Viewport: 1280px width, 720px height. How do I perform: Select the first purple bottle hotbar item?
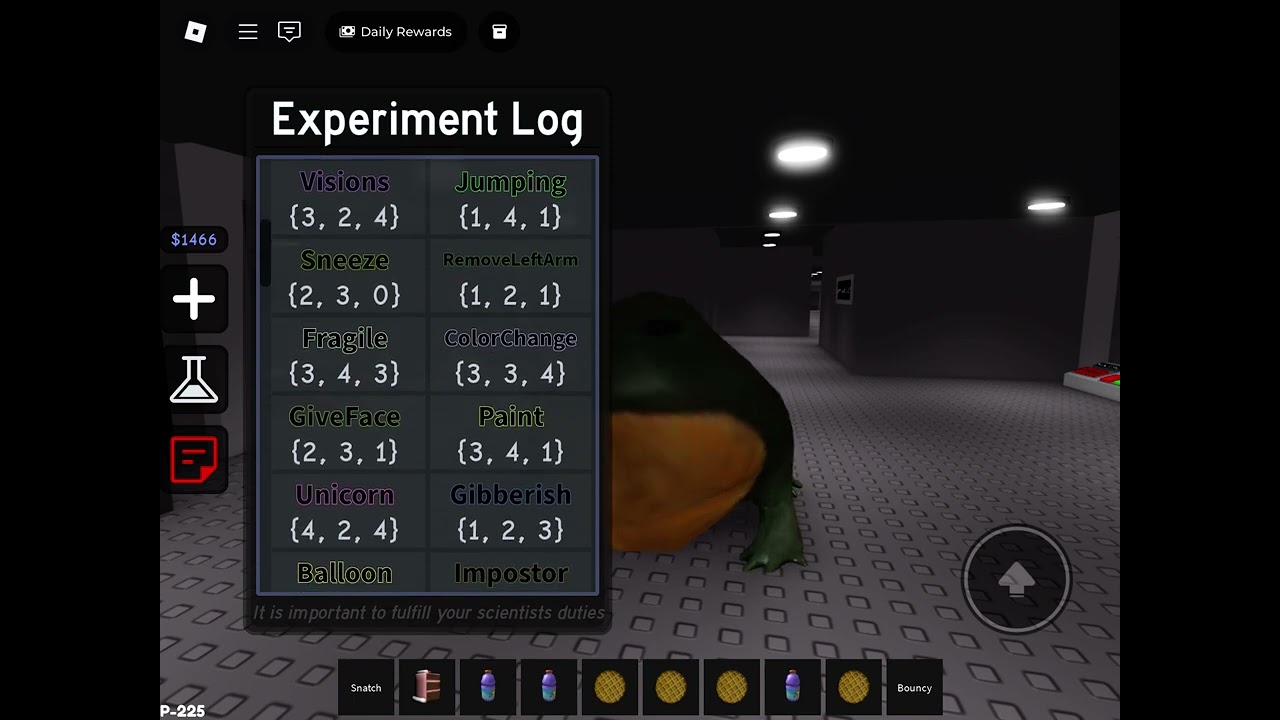pos(488,687)
